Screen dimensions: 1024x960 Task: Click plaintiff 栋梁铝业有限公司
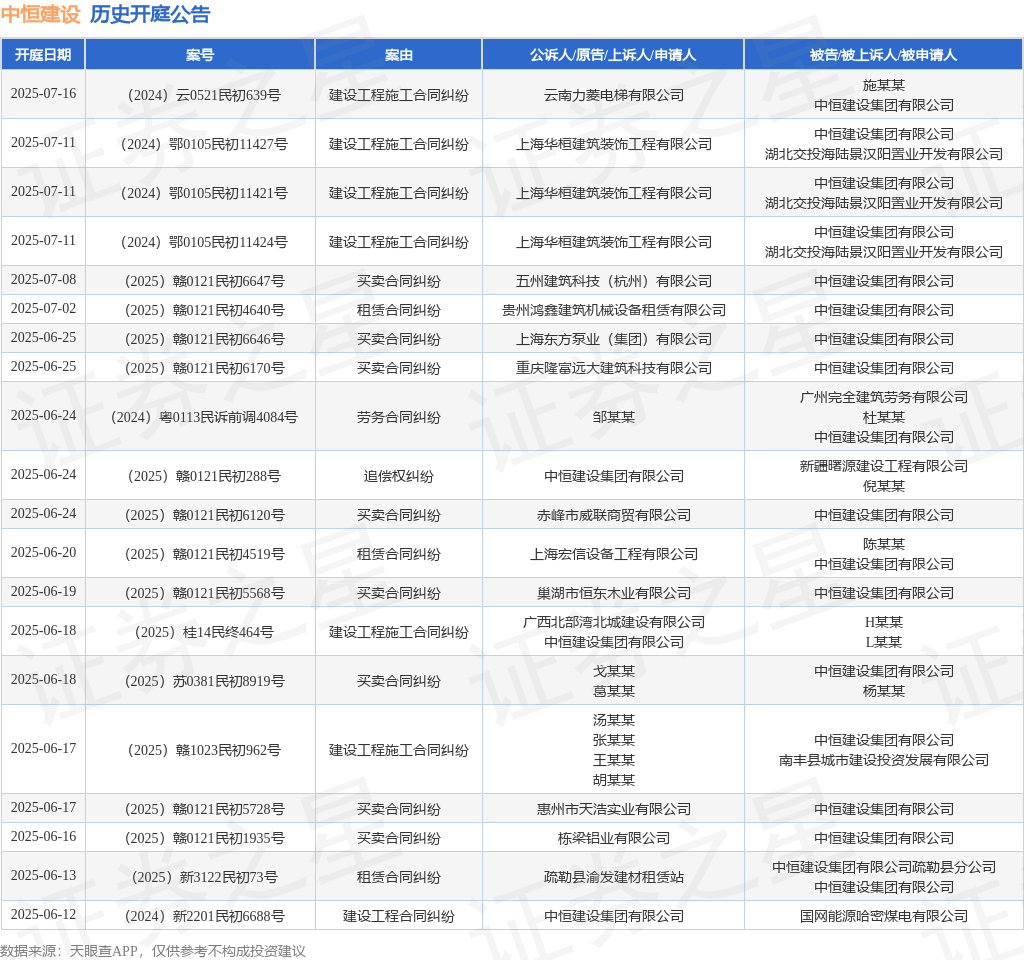pos(614,839)
